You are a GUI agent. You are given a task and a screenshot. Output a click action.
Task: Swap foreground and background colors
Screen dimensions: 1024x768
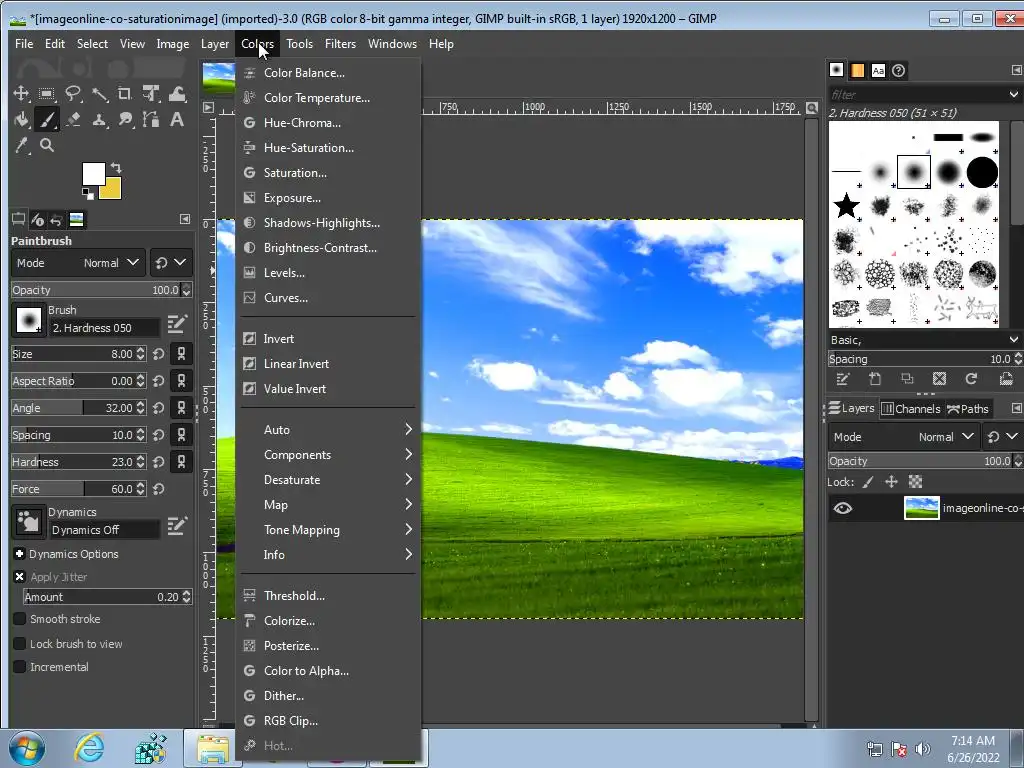pos(116,167)
